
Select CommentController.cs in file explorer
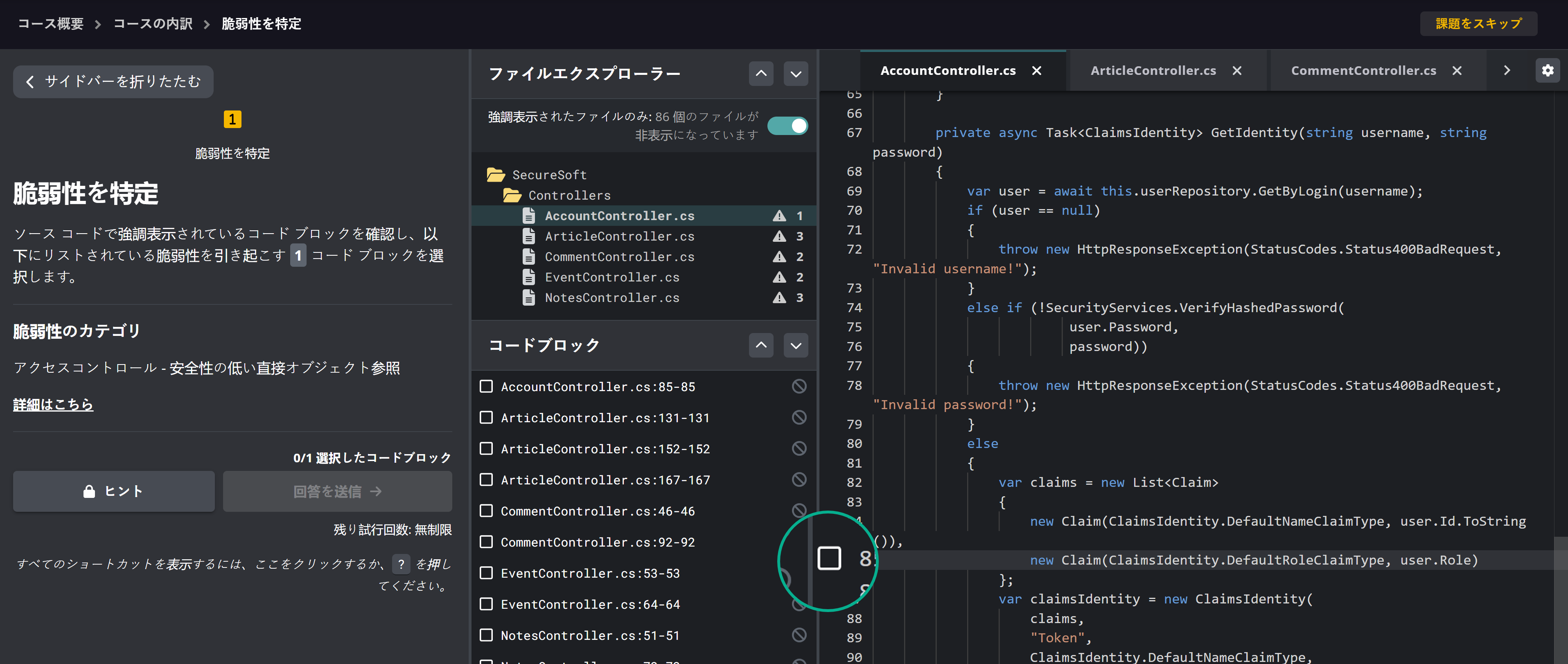[643, 257]
